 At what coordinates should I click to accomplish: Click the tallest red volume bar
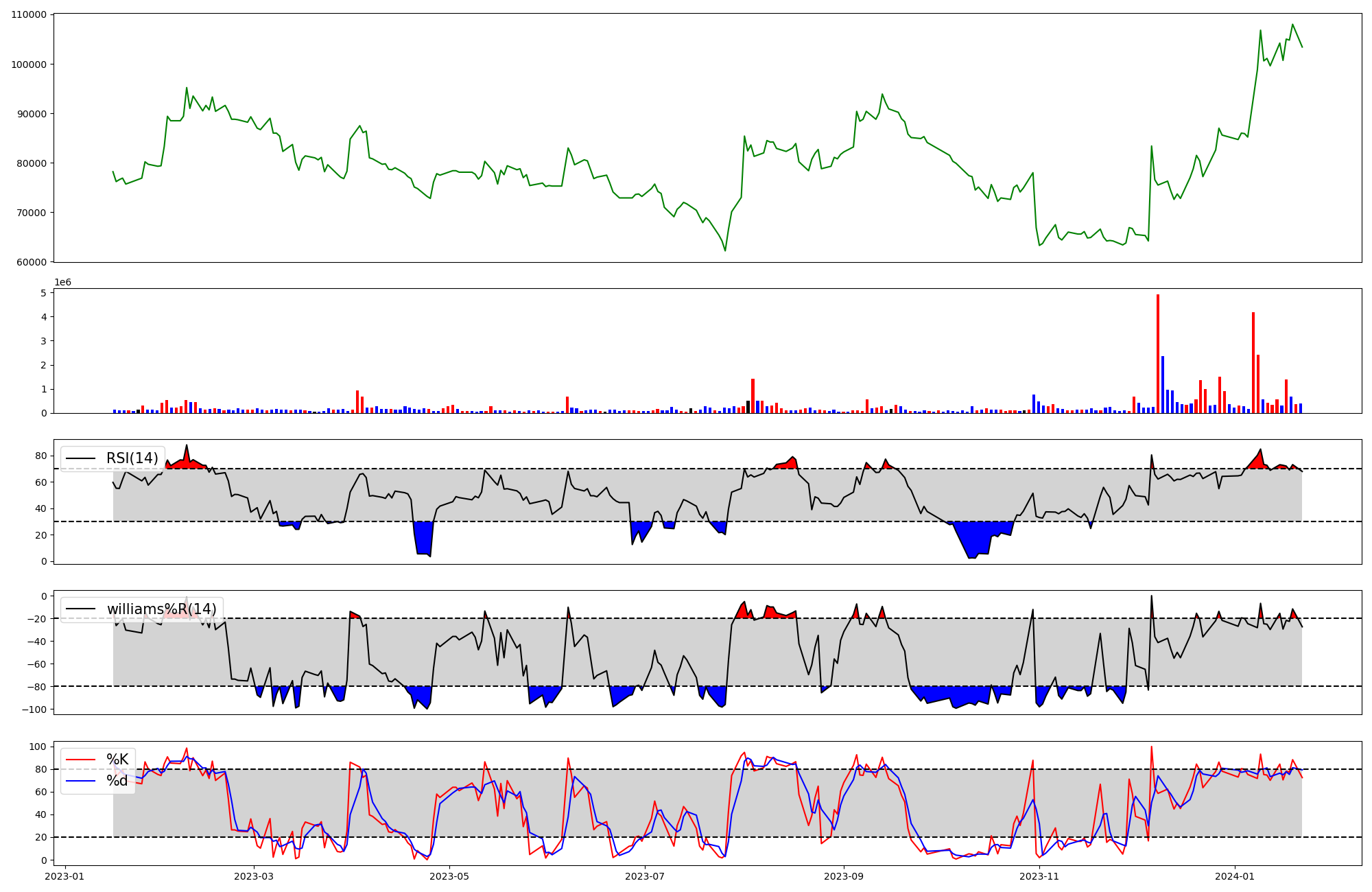(x=1158, y=353)
